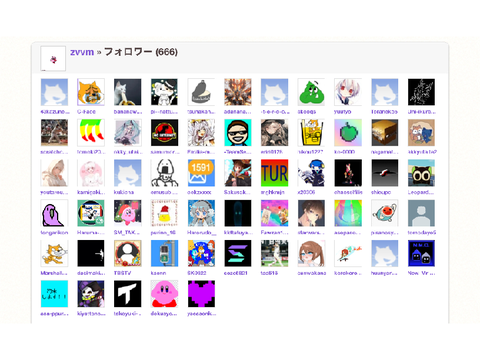
Task: Open the Kirby with Santa hat avatar
Action: (128, 213)
